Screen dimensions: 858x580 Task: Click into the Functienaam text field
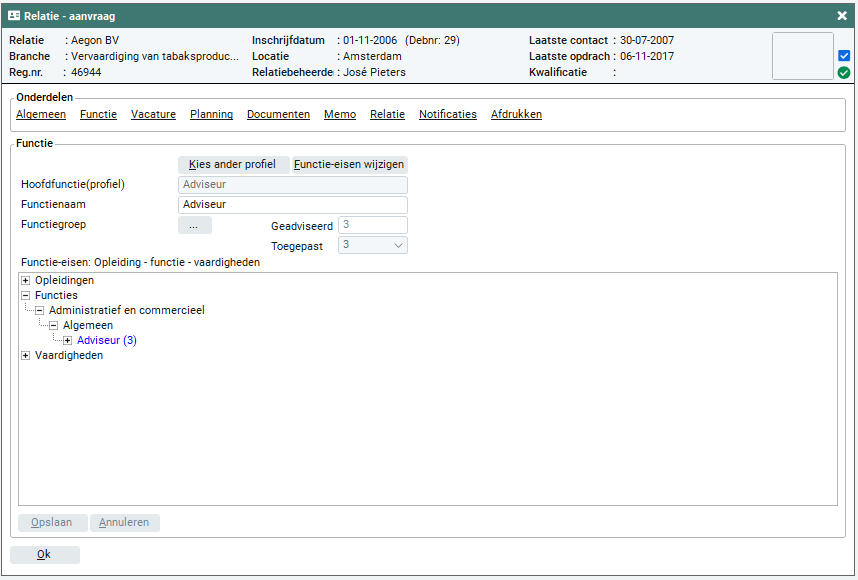pyautogui.click(x=292, y=205)
